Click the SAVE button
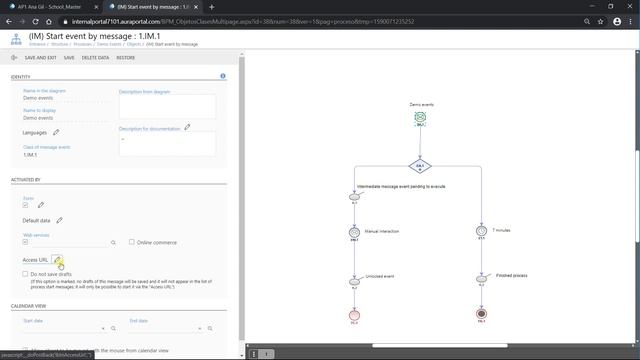This screenshot has width=640, height=360. (69, 58)
